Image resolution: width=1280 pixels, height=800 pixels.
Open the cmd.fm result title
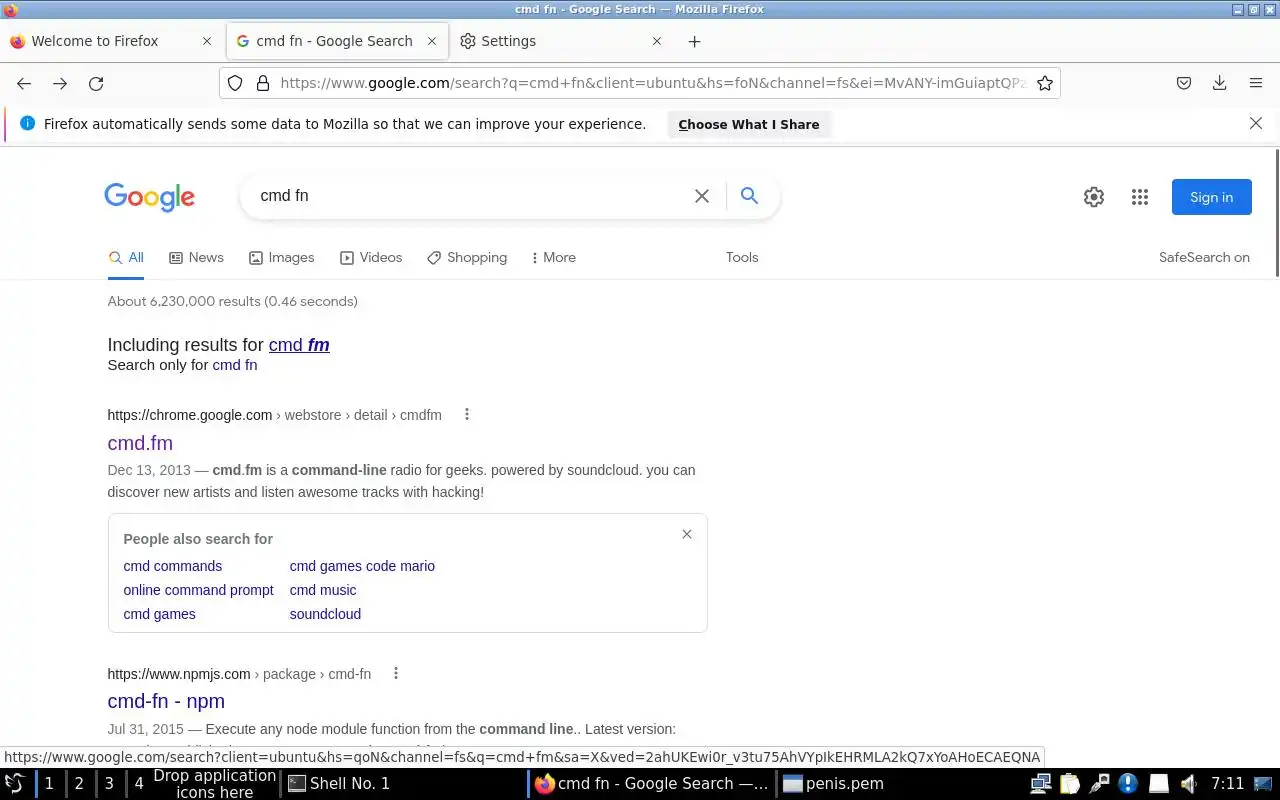coord(140,443)
